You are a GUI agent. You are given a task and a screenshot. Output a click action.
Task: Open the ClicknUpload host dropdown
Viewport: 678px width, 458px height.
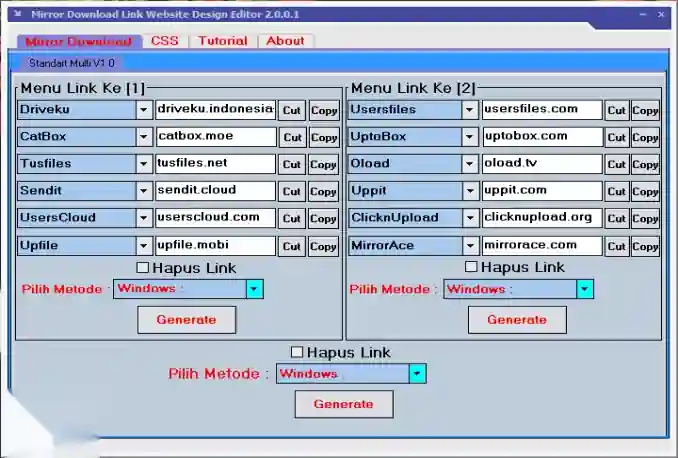click(x=470, y=218)
